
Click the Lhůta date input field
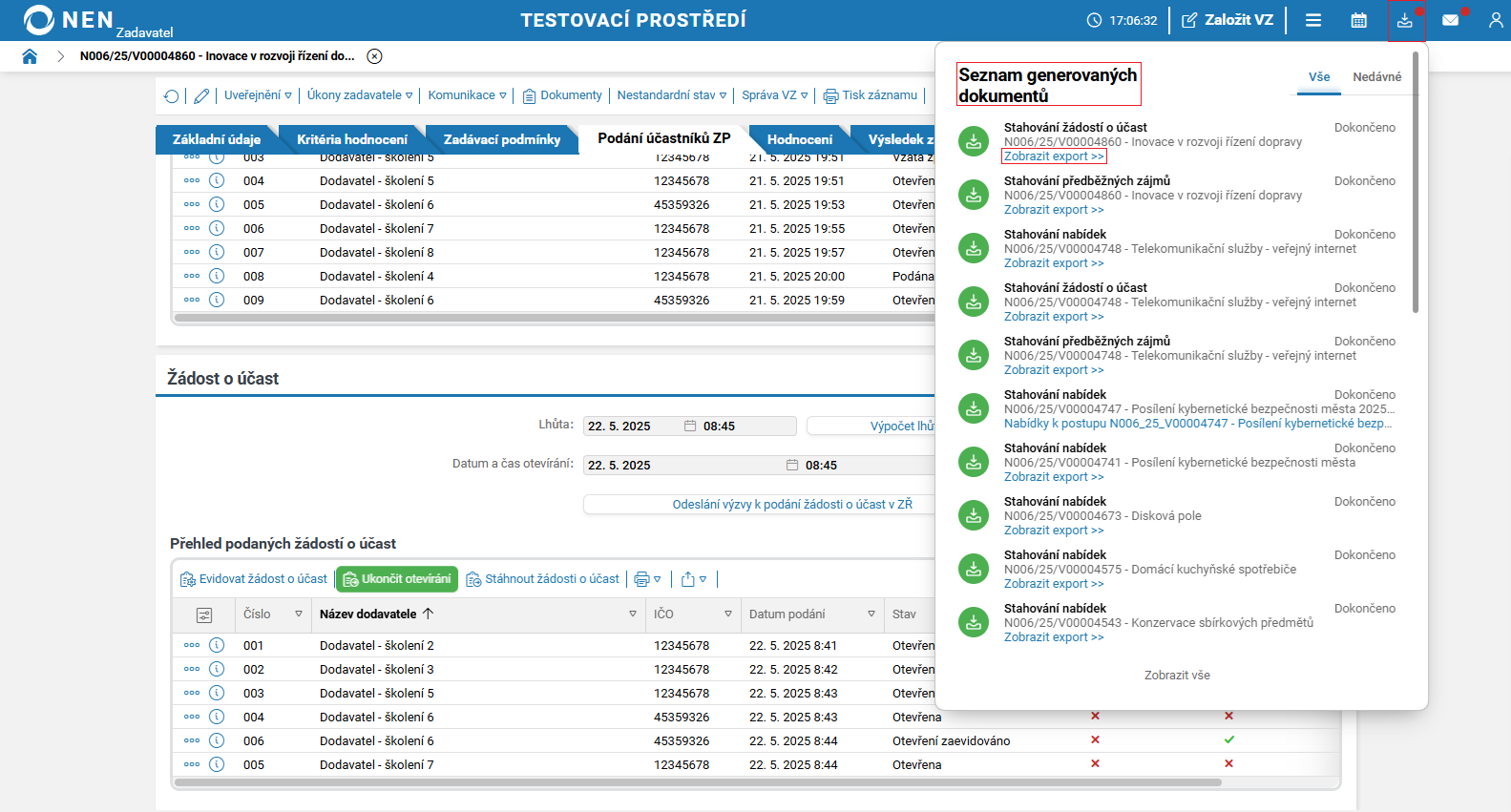pyautogui.click(x=632, y=427)
